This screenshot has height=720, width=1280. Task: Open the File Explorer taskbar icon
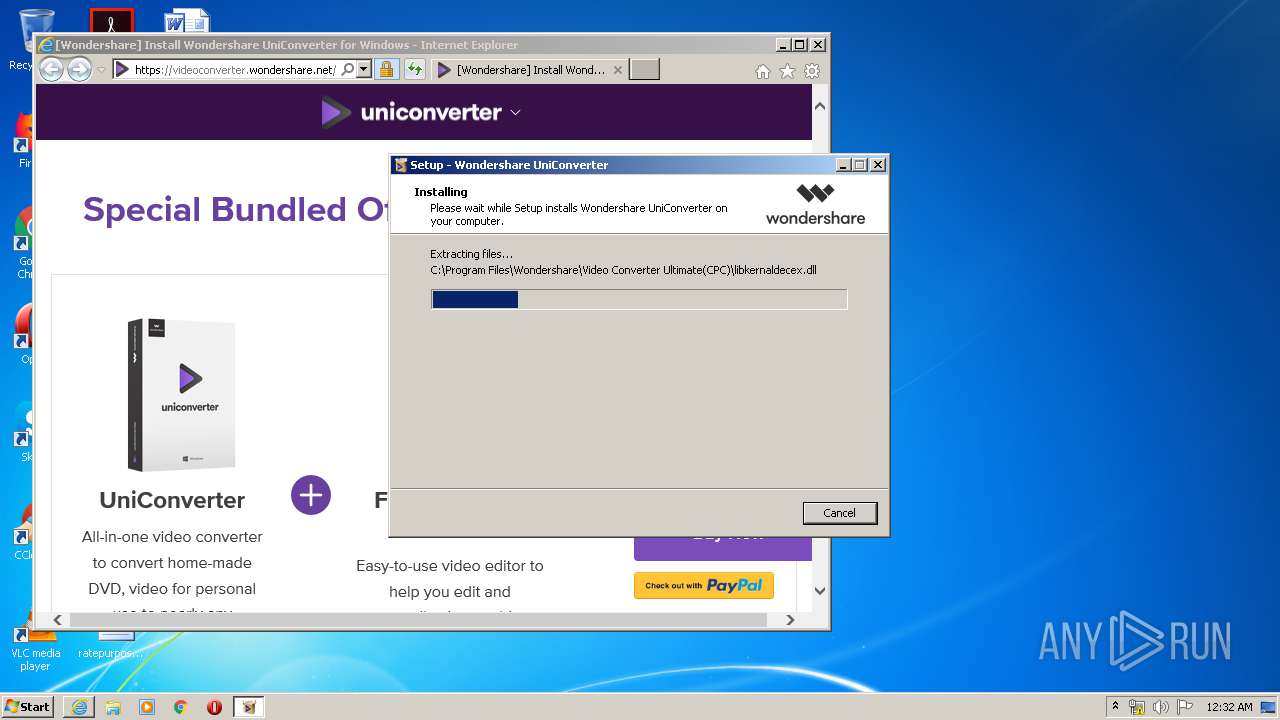click(x=113, y=707)
